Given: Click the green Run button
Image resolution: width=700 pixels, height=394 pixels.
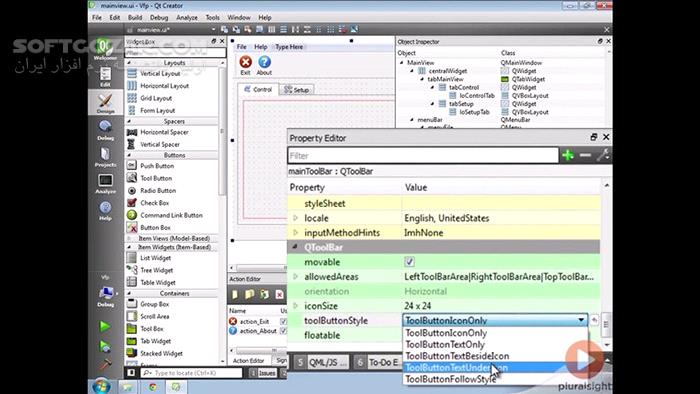Looking at the screenshot, I should click(x=105, y=326).
